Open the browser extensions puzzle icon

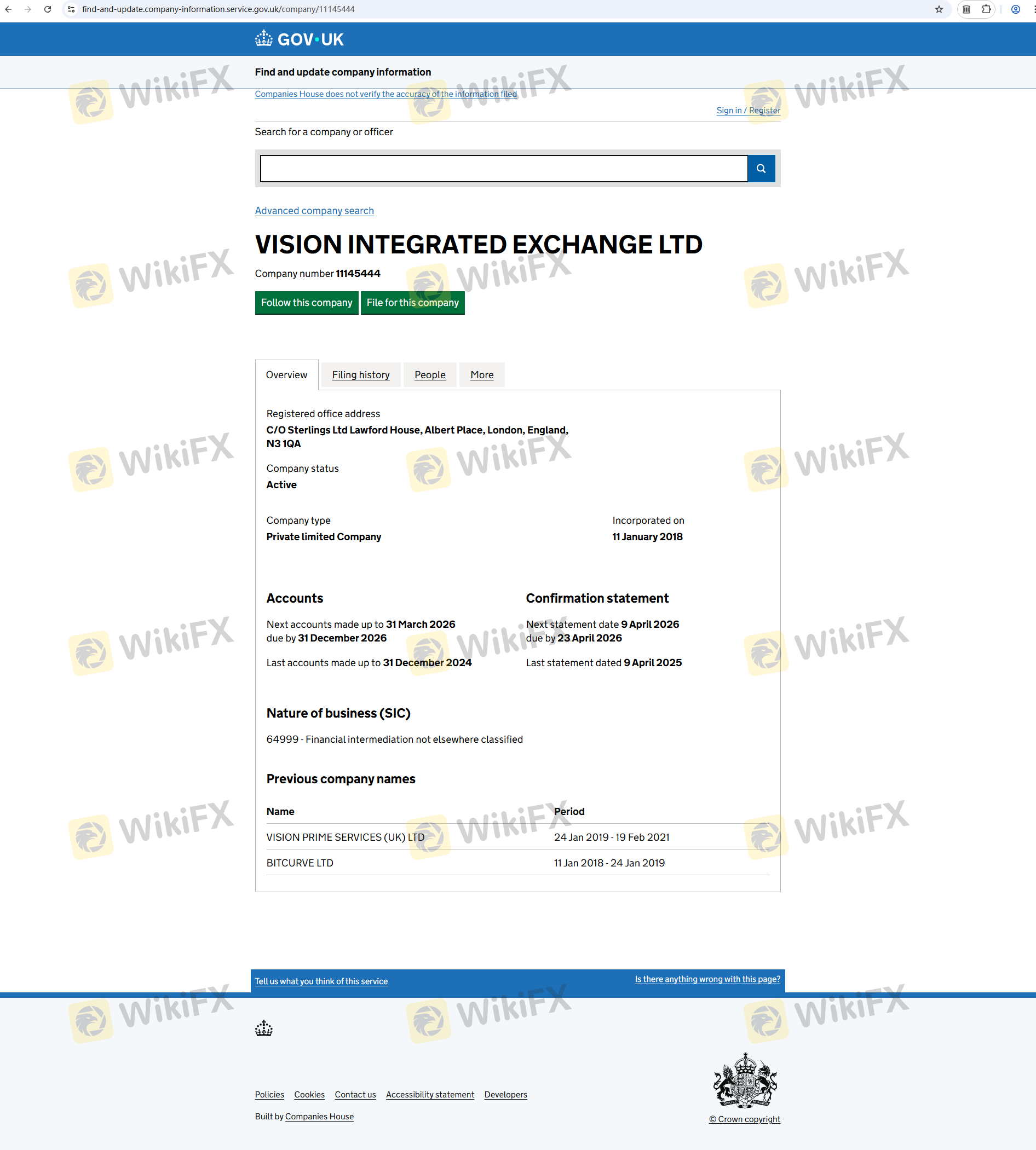point(987,9)
